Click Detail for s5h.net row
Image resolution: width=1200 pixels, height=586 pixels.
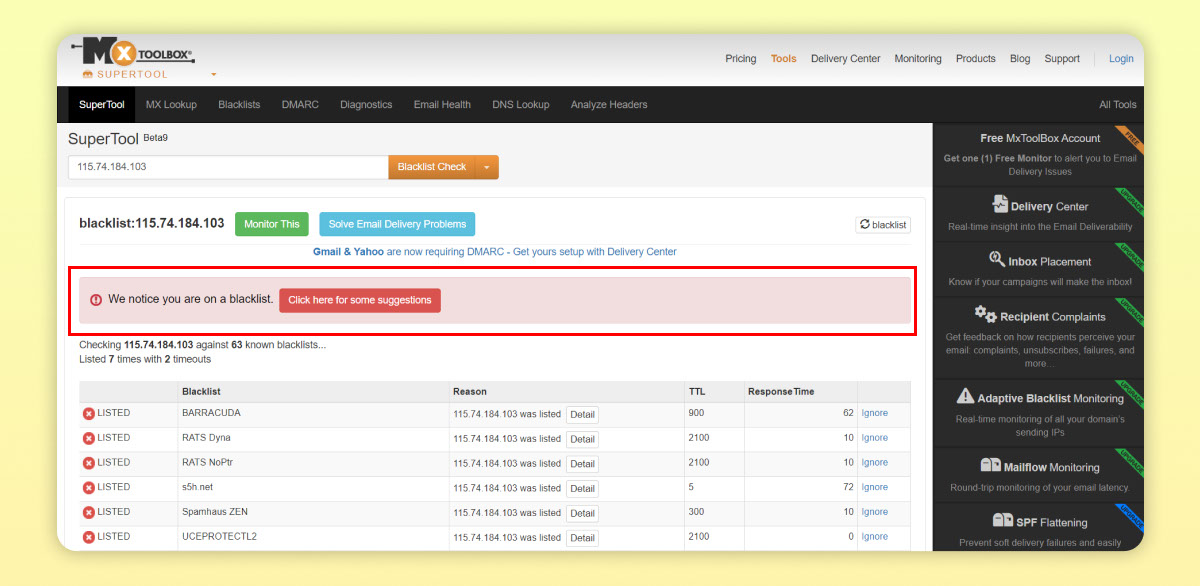pyautogui.click(x=582, y=488)
